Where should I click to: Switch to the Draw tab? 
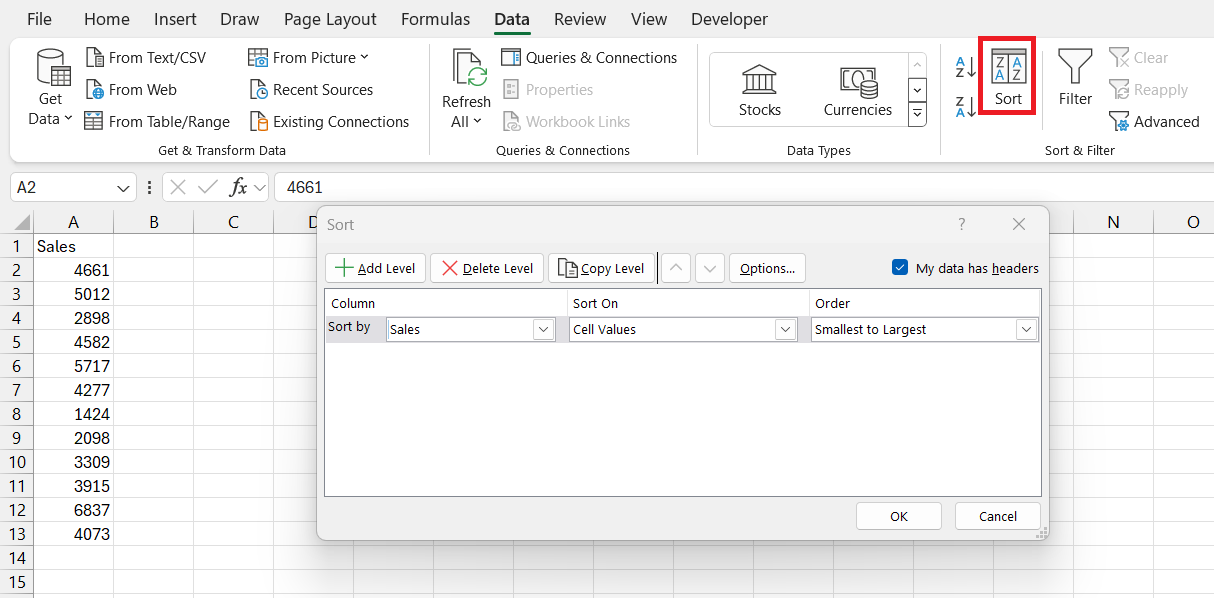(239, 19)
